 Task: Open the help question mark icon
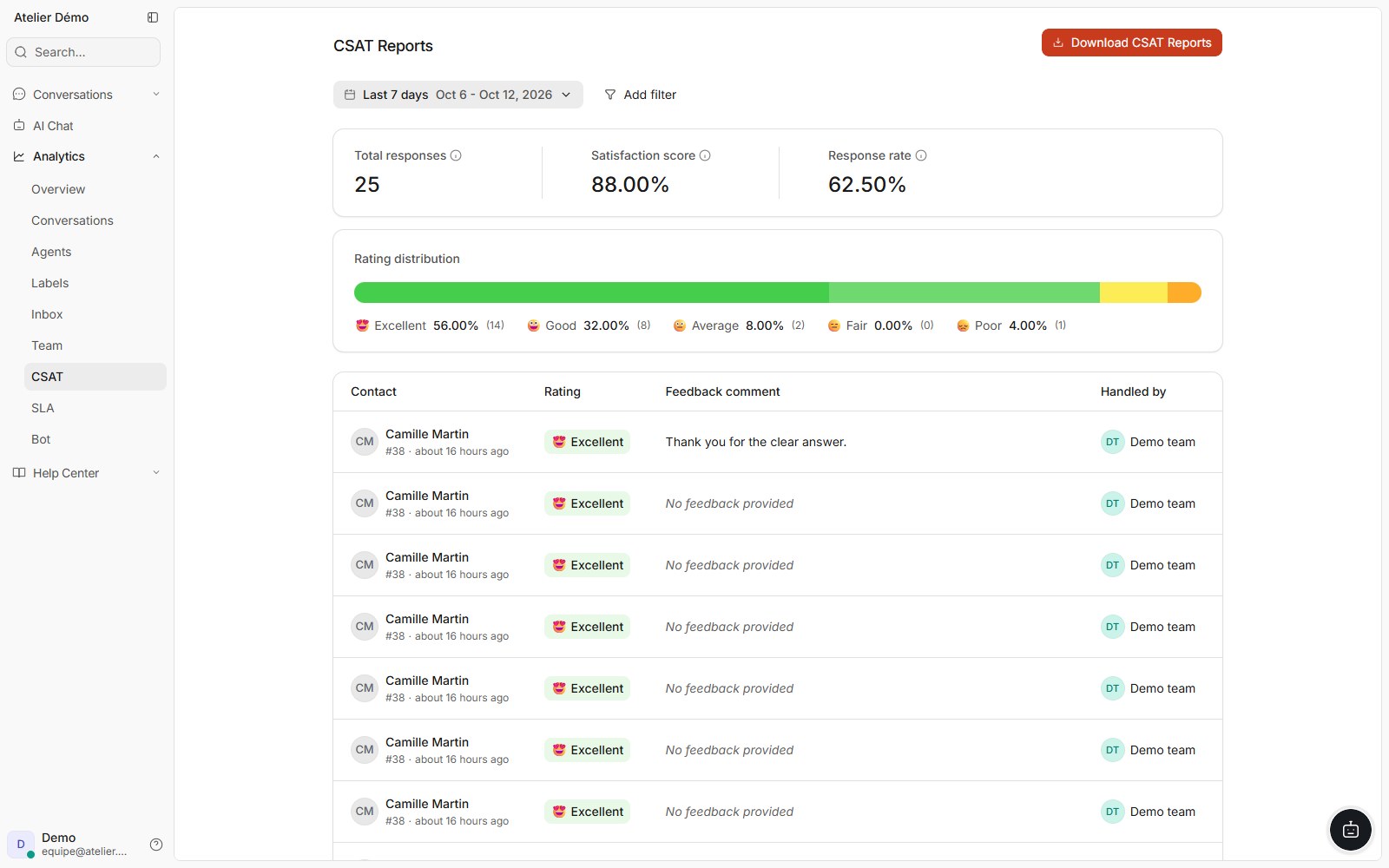pyautogui.click(x=156, y=845)
